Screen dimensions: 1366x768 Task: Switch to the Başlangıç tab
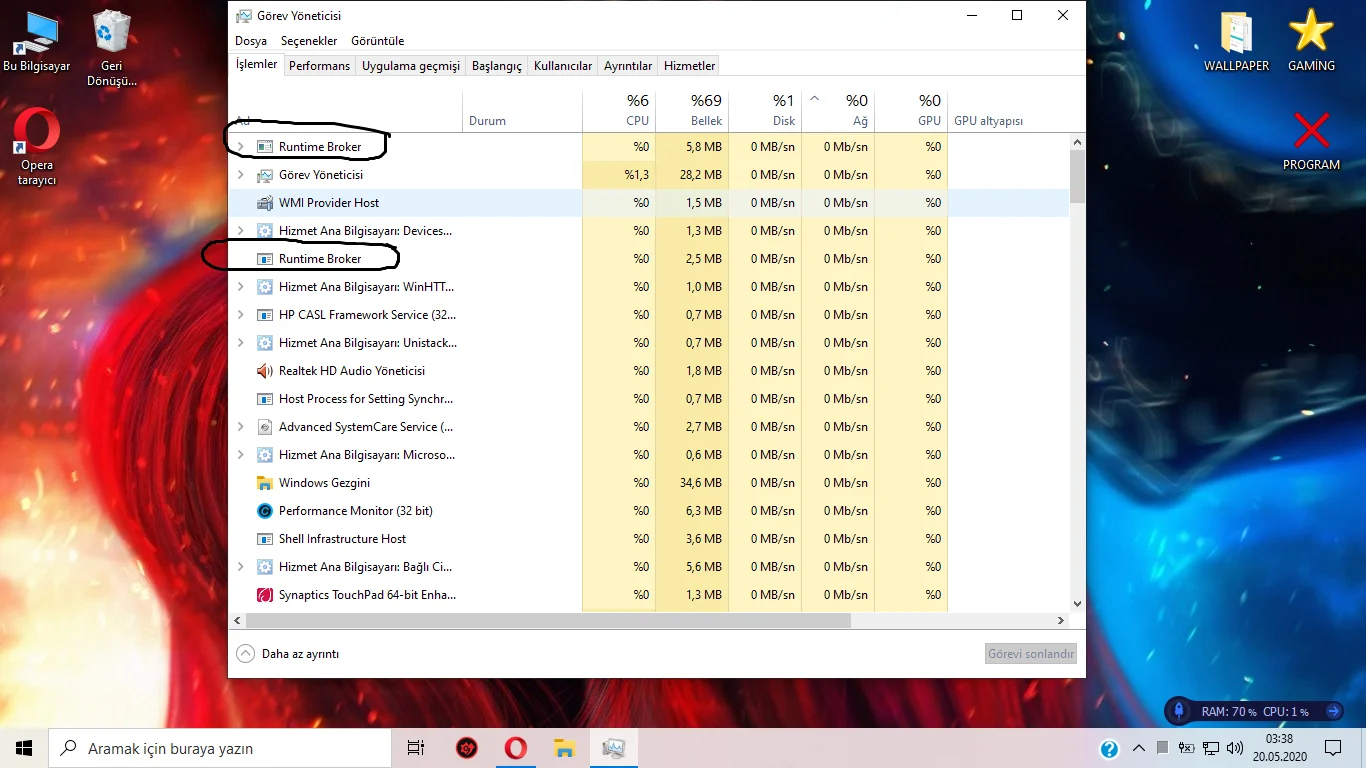[497, 66]
